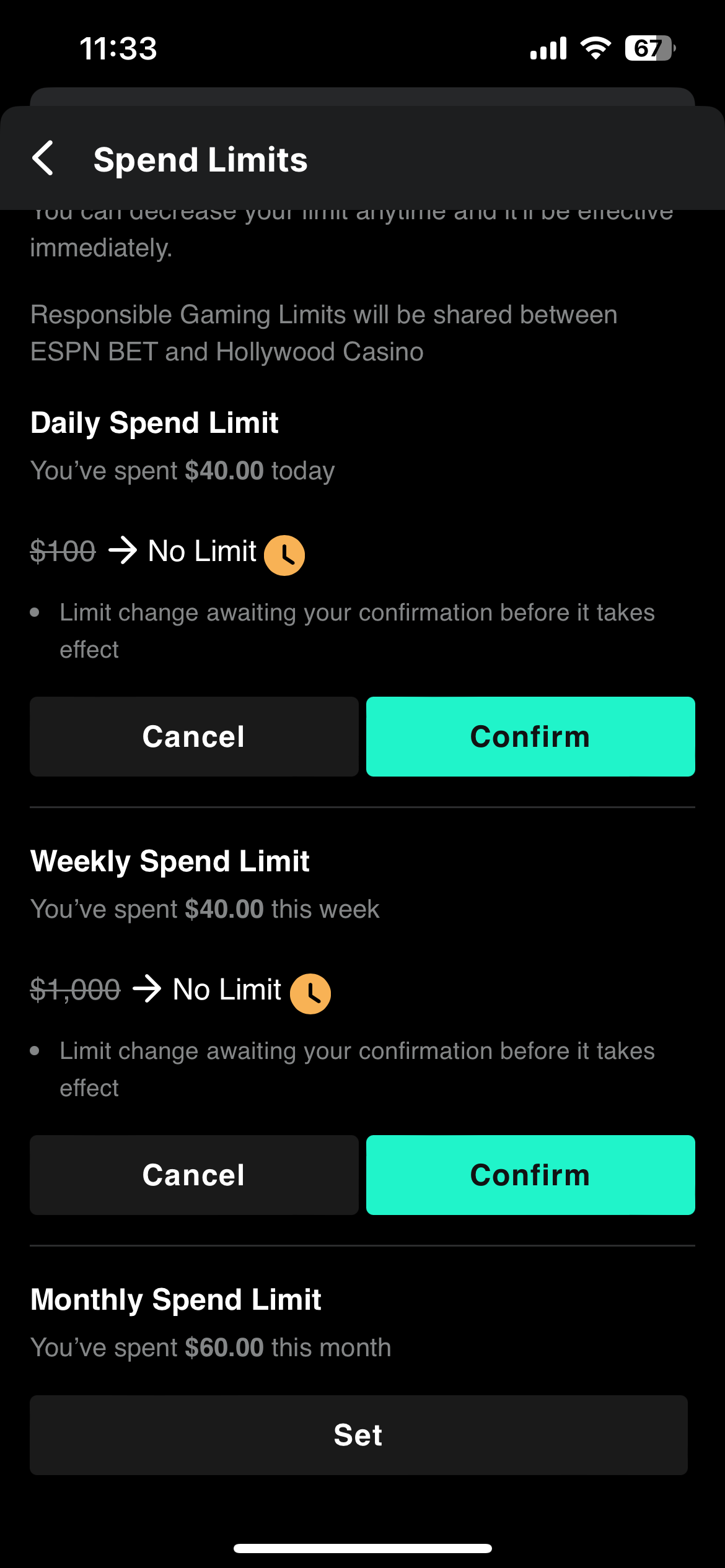Image resolution: width=725 pixels, height=1568 pixels.
Task: Tap the struck-through $1,000 weekly limit
Action: [75, 989]
